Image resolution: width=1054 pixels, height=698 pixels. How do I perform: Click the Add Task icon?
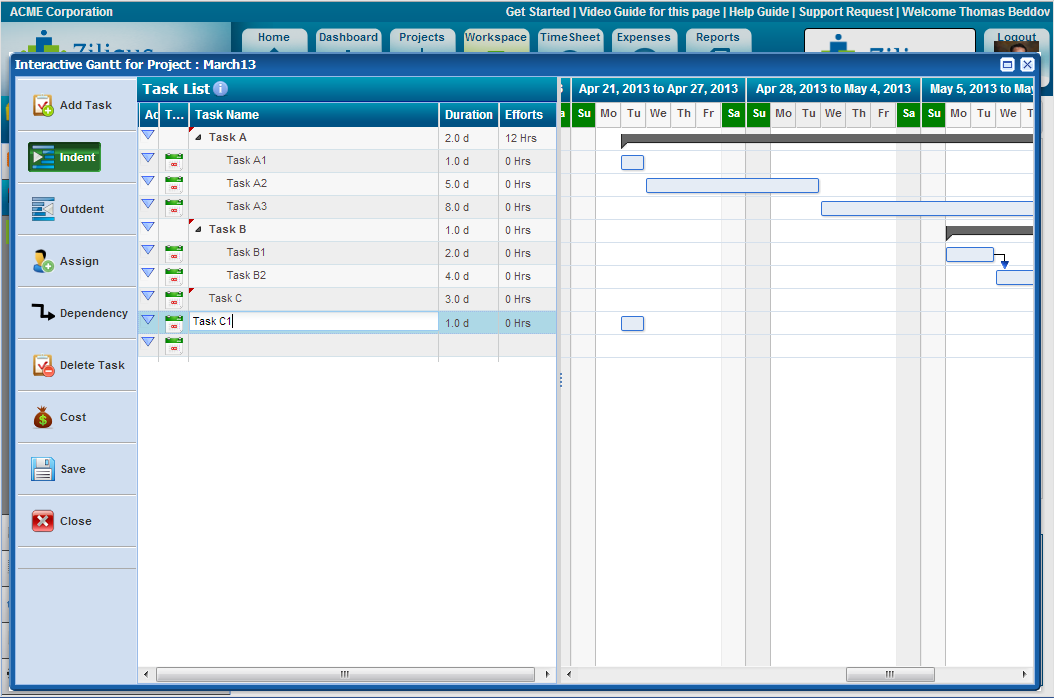point(43,105)
